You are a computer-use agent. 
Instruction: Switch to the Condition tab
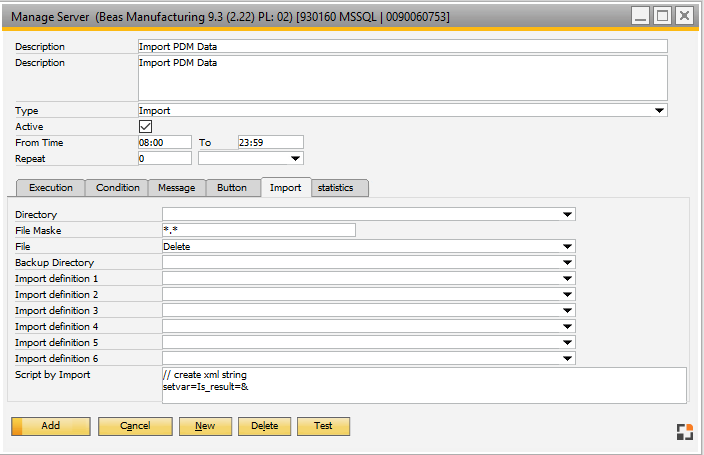pos(118,188)
